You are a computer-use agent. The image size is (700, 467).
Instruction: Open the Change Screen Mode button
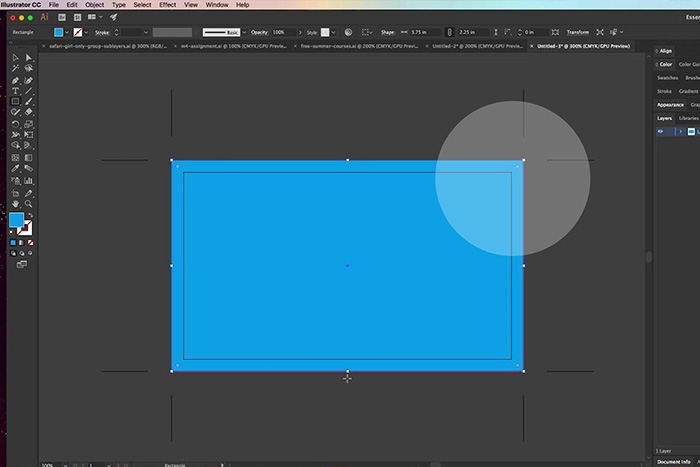coord(21,264)
